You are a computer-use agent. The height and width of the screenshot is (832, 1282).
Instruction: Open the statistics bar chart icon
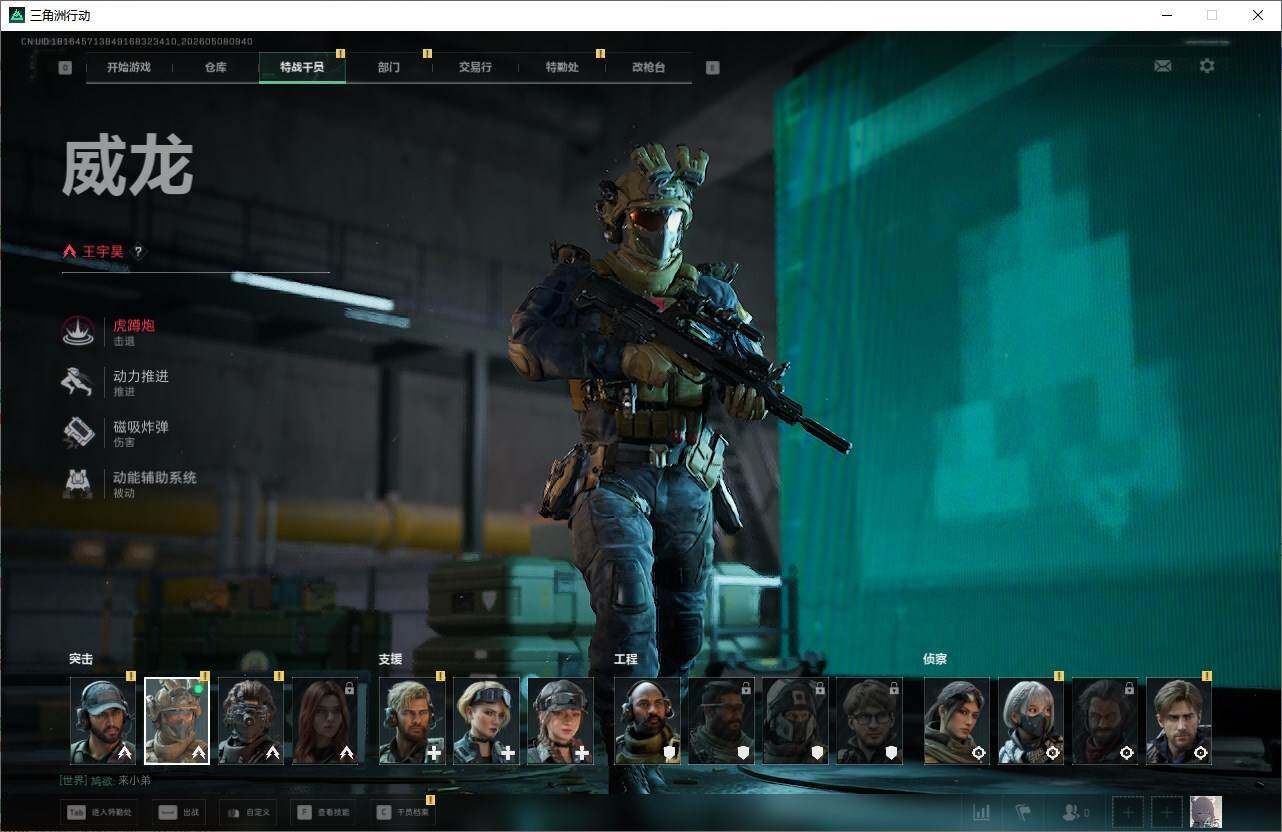click(982, 813)
